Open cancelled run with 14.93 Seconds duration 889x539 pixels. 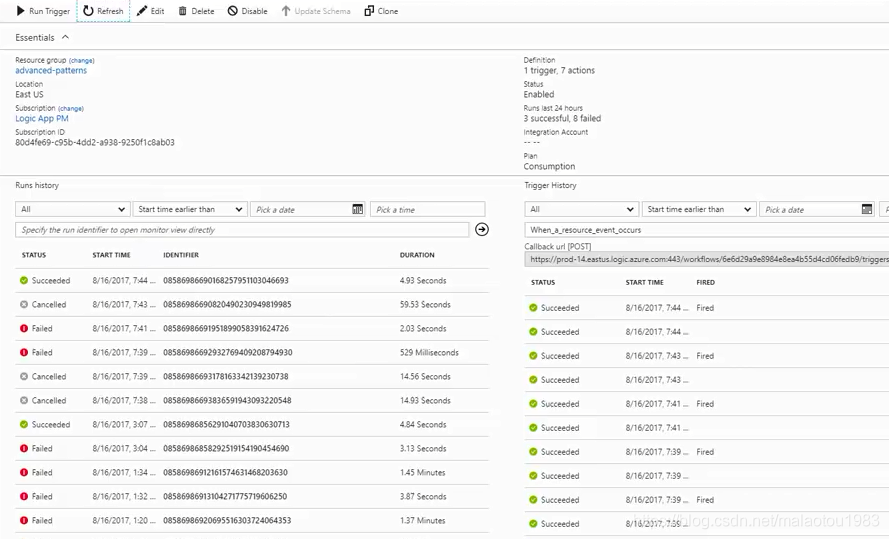tap(252, 400)
